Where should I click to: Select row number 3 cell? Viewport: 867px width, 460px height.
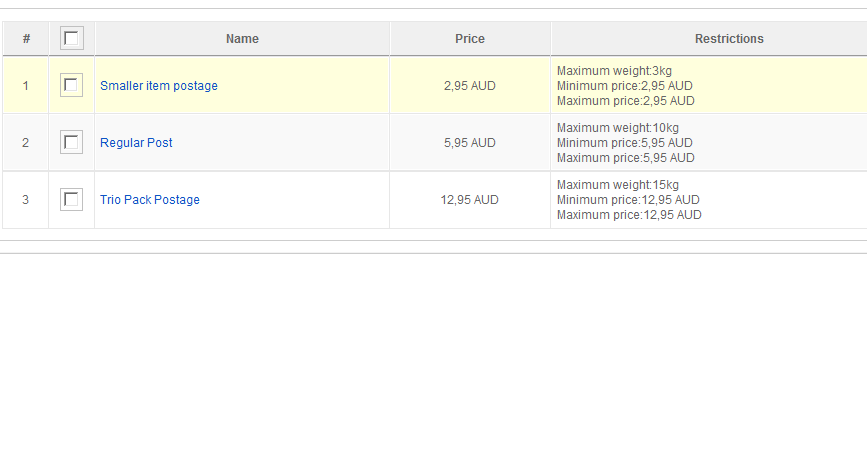click(25, 200)
